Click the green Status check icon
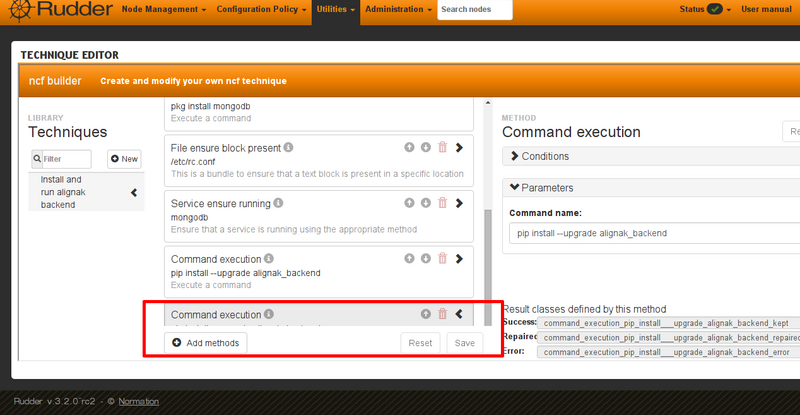This screenshot has width=800, height=415. (x=715, y=9)
